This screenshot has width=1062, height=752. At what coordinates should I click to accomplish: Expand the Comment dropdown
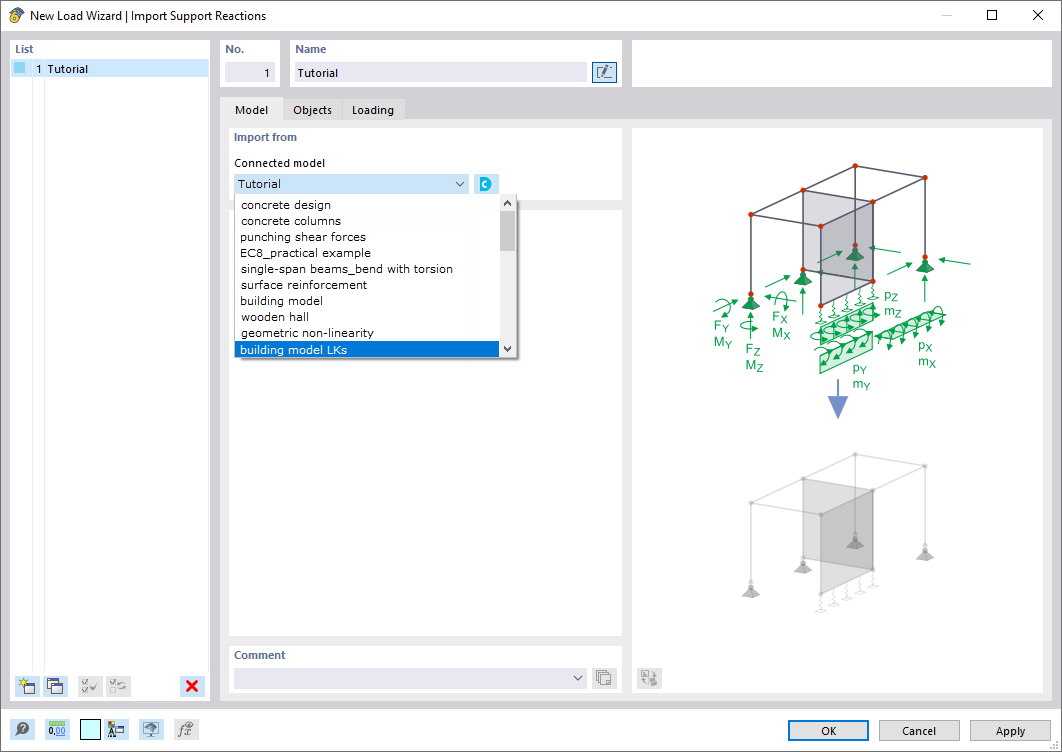tap(578, 678)
